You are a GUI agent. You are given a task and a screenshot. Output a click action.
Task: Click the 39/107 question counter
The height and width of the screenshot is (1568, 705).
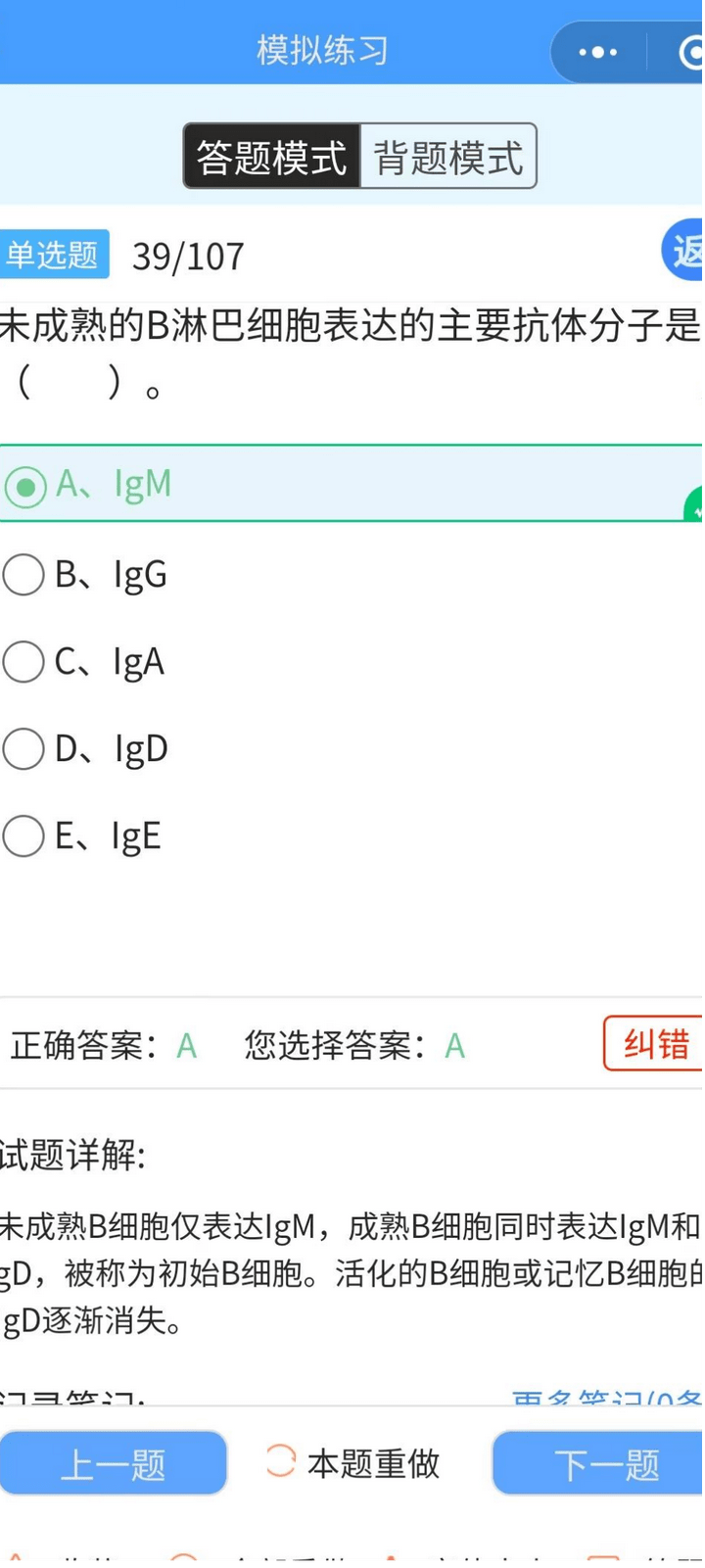pos(188,257)
